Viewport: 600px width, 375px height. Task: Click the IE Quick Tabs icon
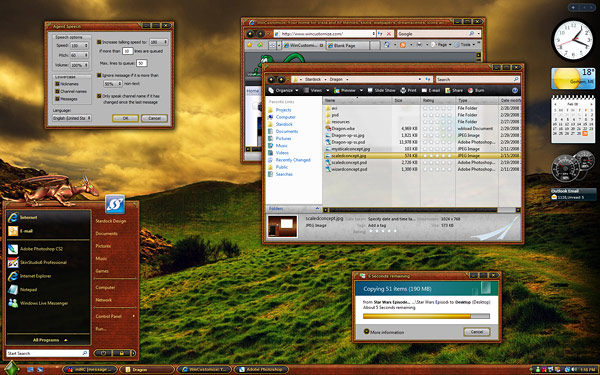[x=272, y=45]
